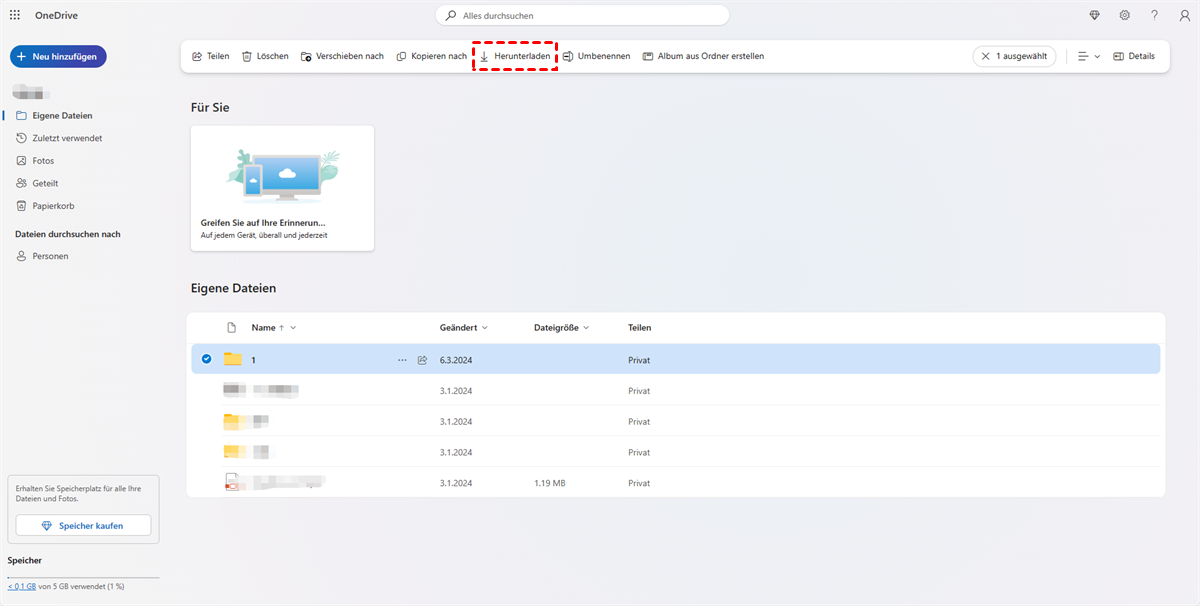
Task: Open the Geändert column dropdown
Action: click(x=485, y=328)
